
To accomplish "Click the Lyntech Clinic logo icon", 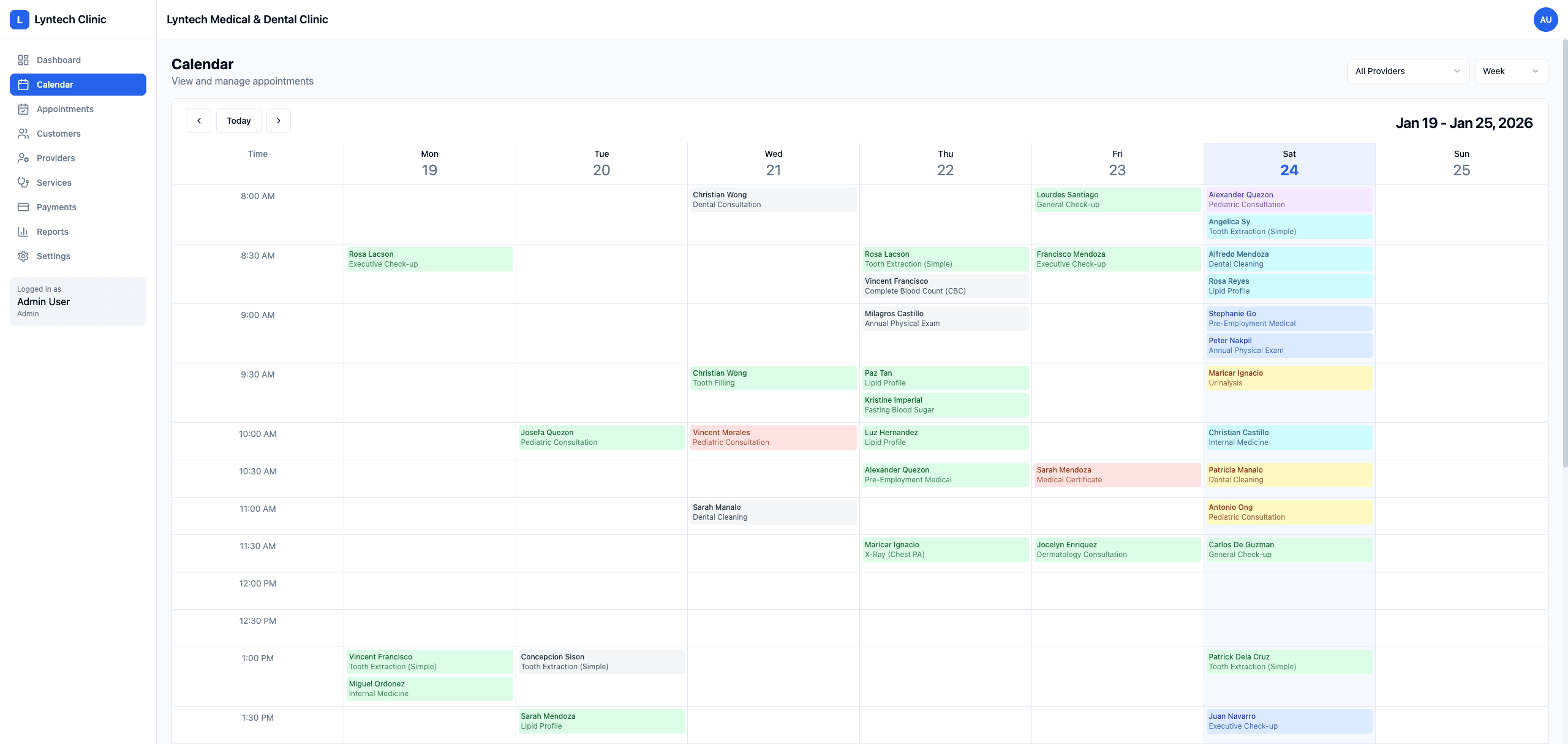I will coord(20,20).
